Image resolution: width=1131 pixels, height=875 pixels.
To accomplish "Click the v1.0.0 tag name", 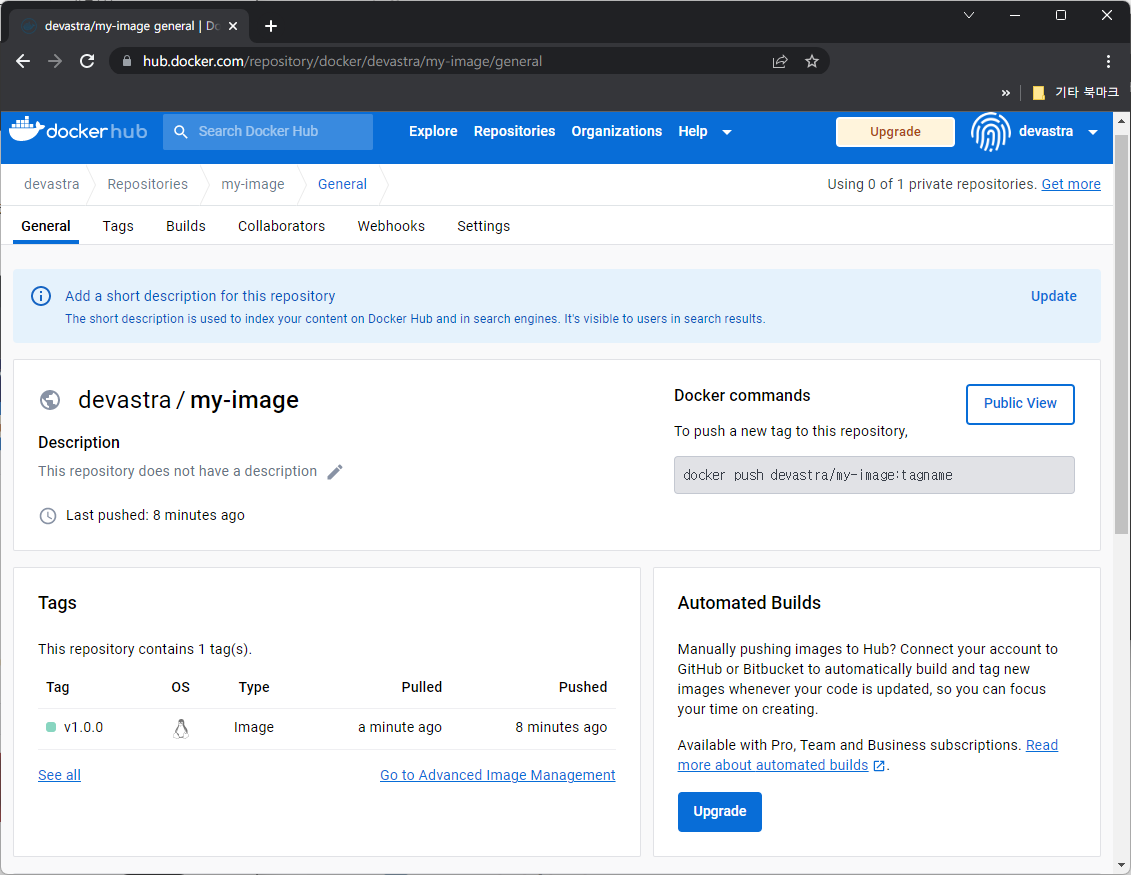I will coord(84,727).
